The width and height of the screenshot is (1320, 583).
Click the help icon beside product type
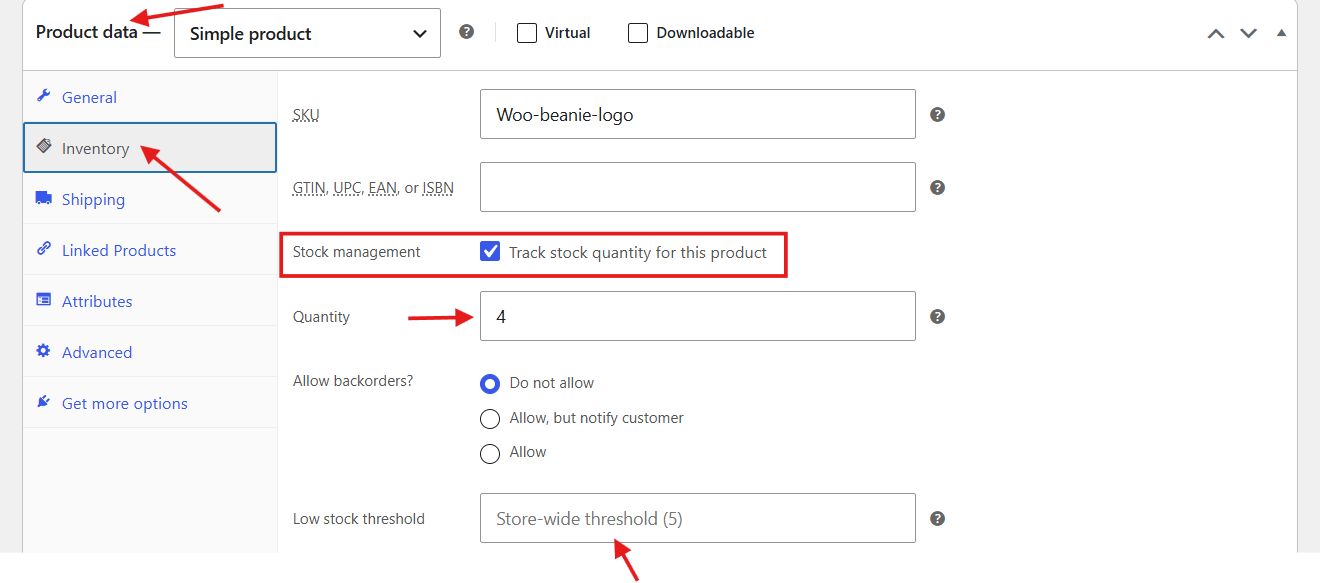coord(466,32)
